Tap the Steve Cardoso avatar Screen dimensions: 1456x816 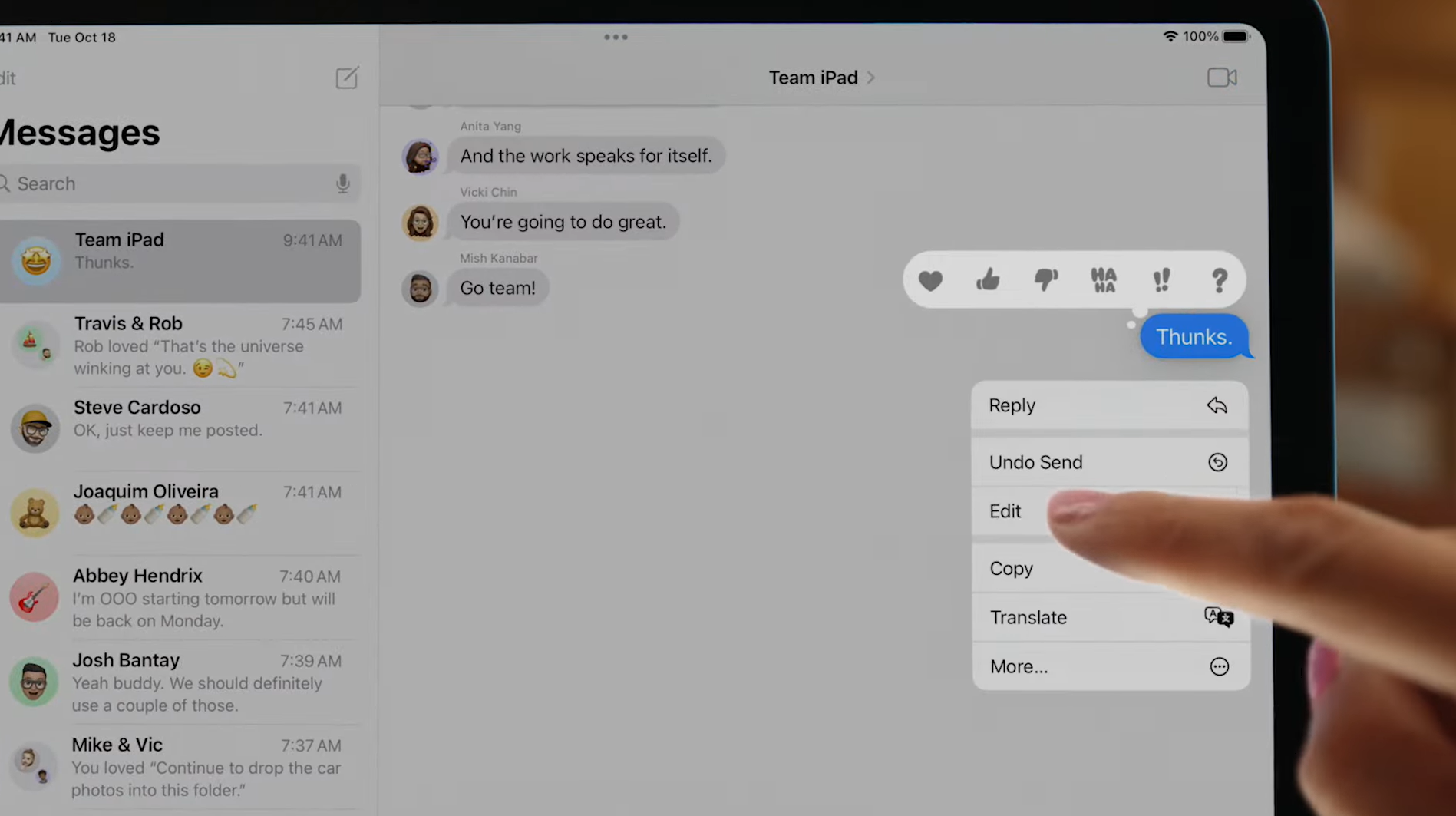click(35, 428)
